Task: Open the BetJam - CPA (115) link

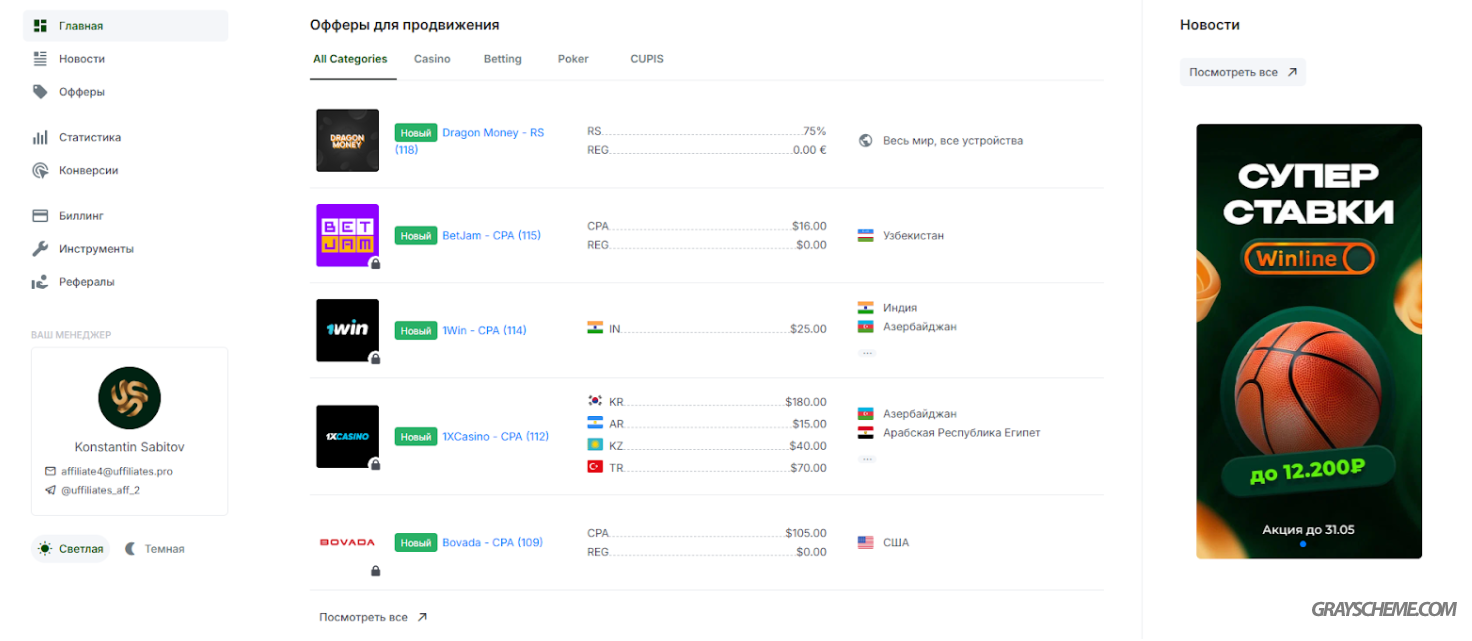Action: click(x=492, y=236)
